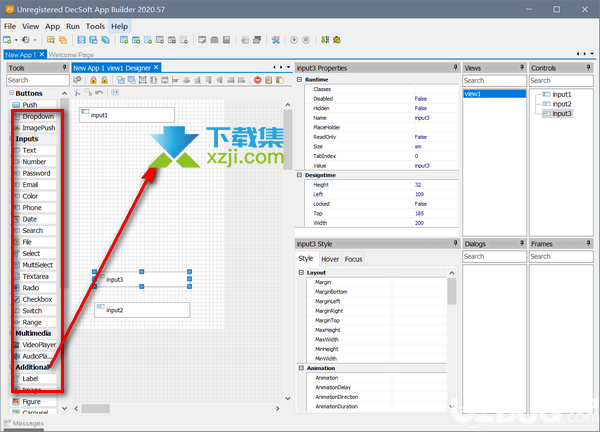Click the Run app play icon

tap(294, 40)
